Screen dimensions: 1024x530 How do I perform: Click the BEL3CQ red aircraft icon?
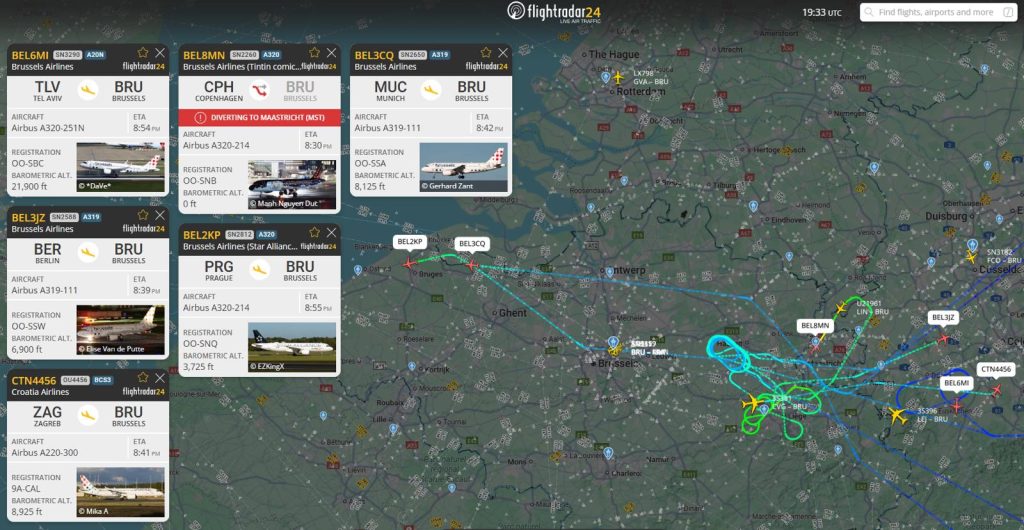472,265
